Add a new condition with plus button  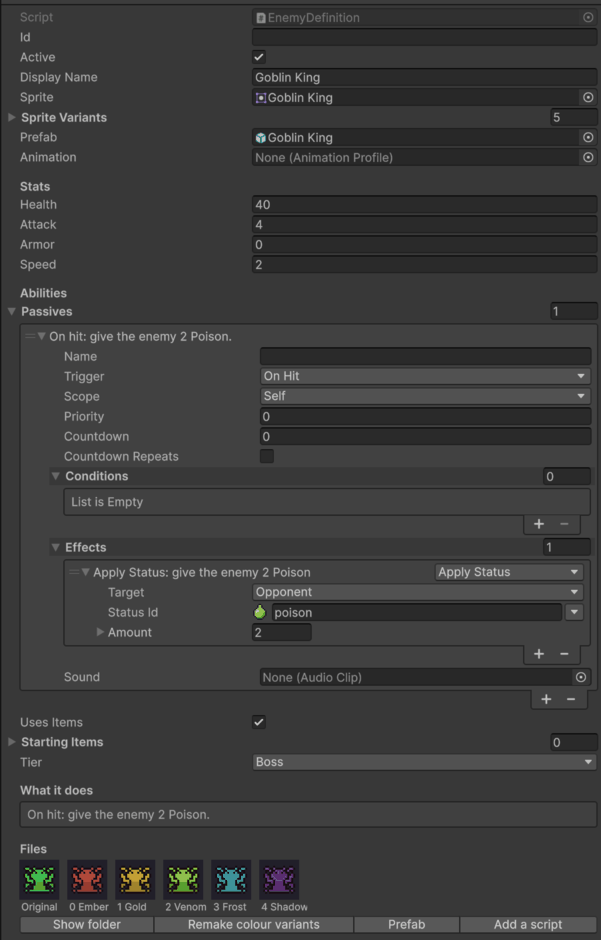pyautogui.click(x=539, y=523)
